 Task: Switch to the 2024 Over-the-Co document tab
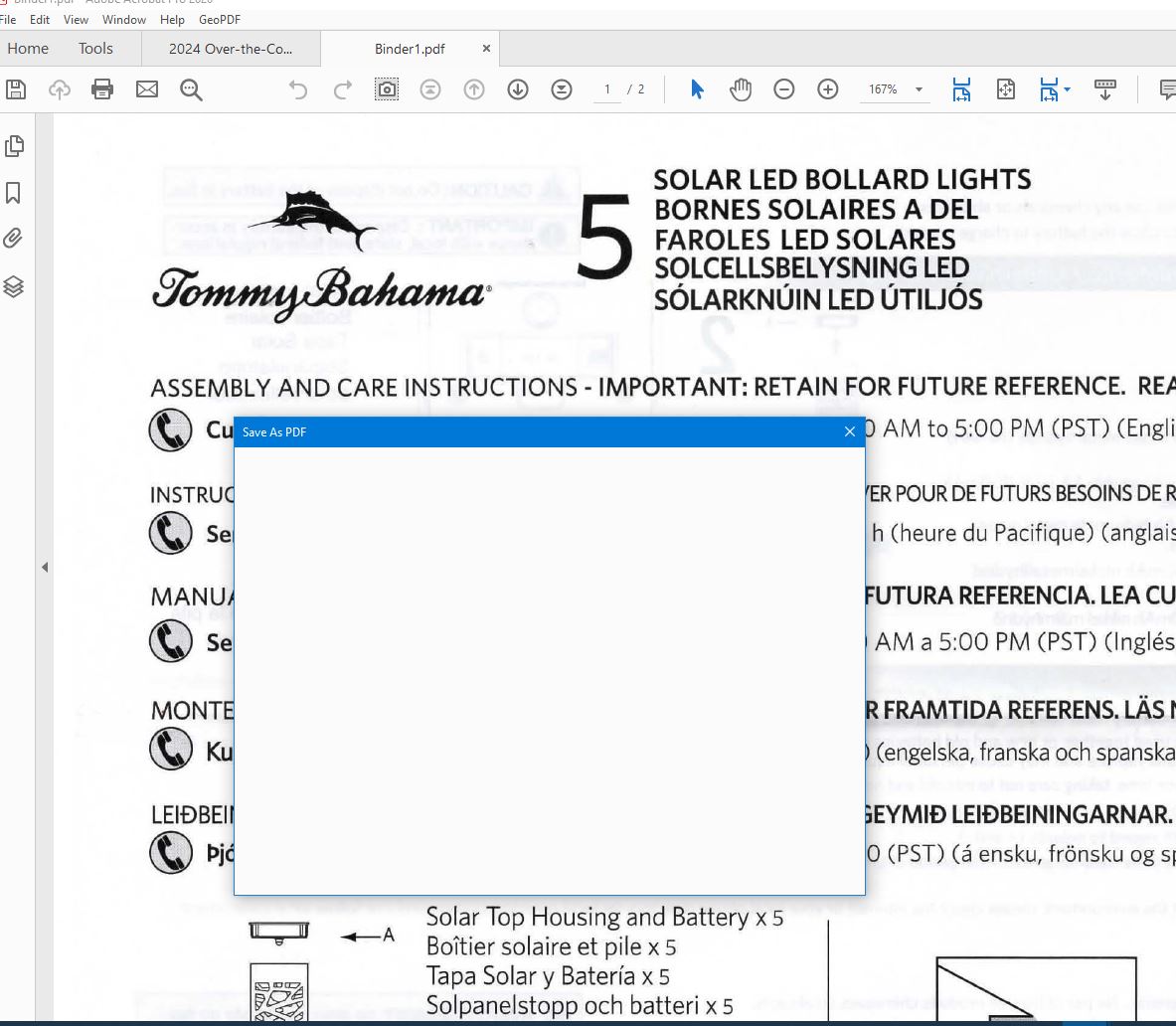point(231,48)
